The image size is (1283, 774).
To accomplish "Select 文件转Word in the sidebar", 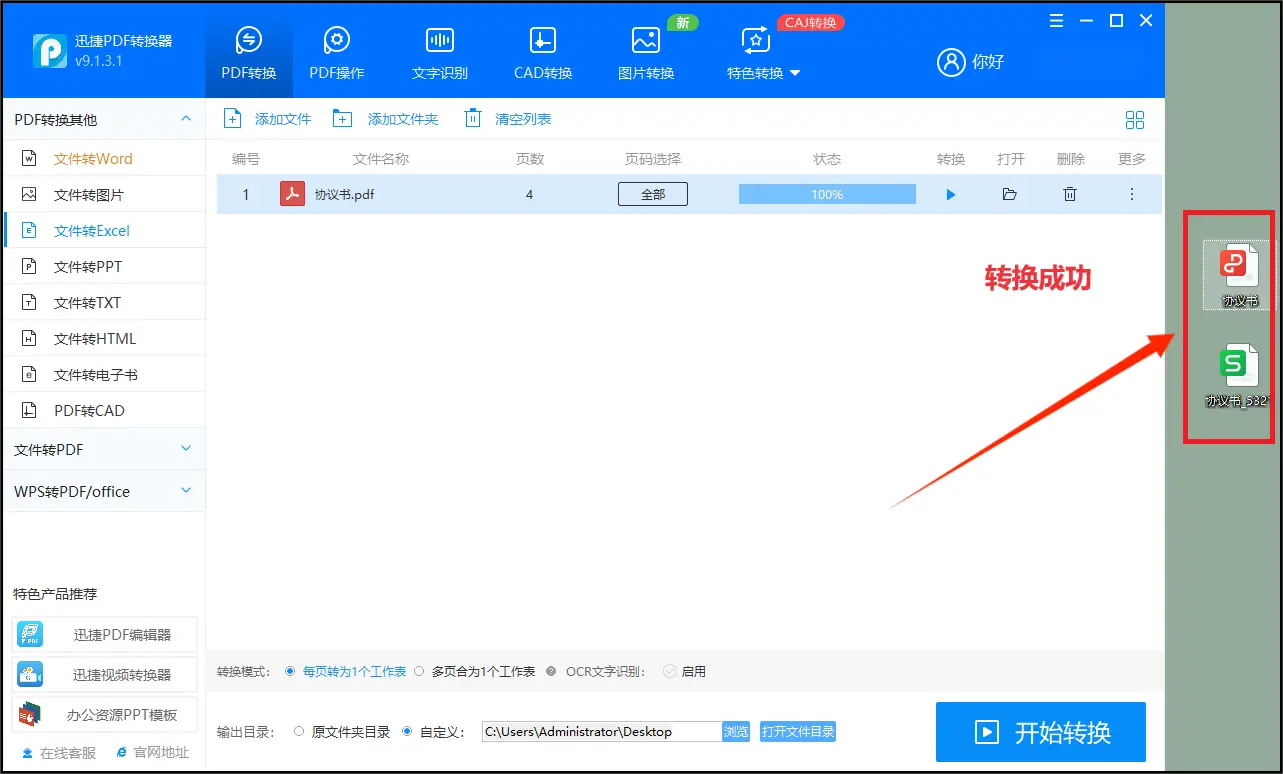I will pos(92,159).
